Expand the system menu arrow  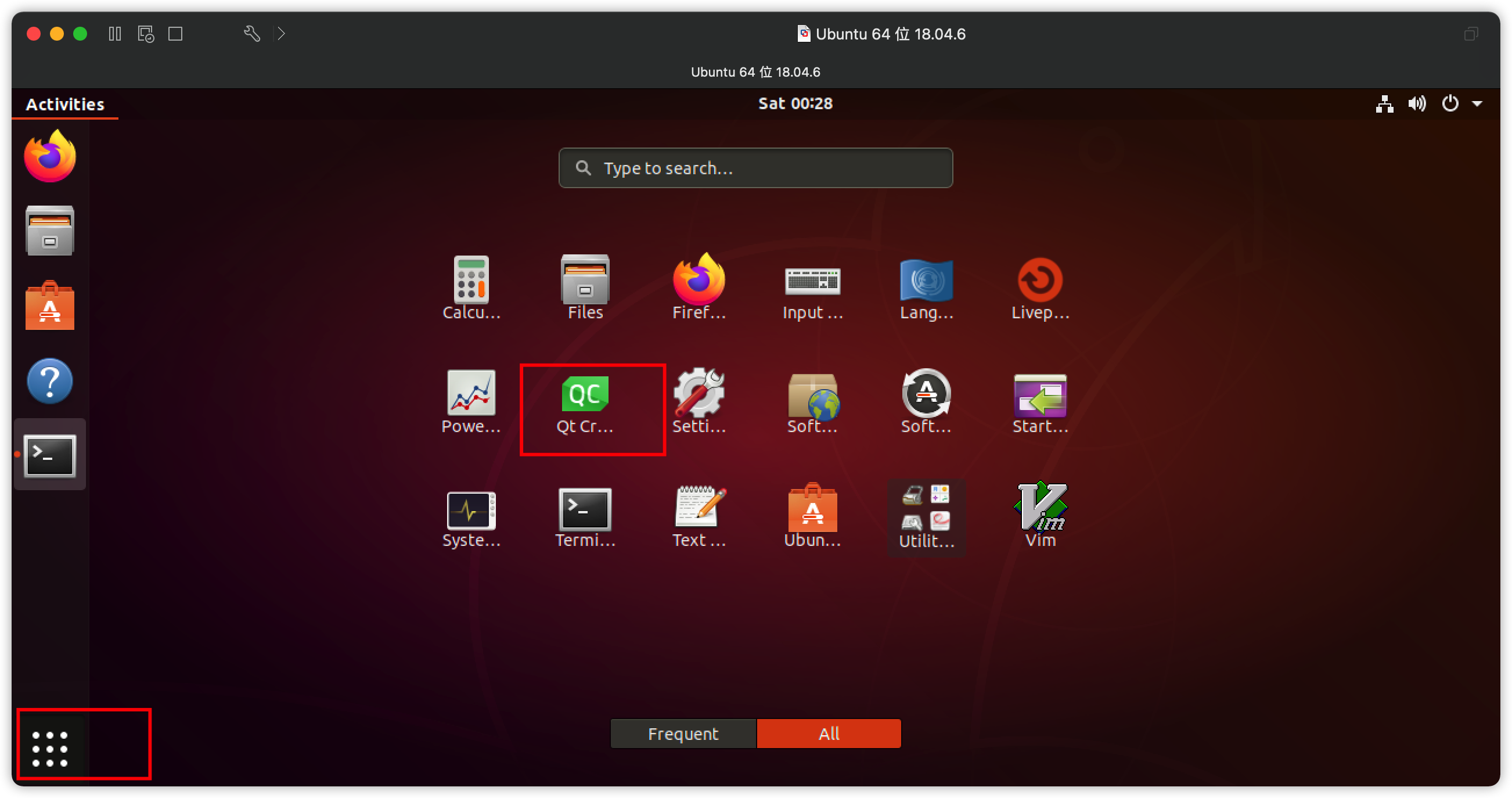tap(1477, 104)
